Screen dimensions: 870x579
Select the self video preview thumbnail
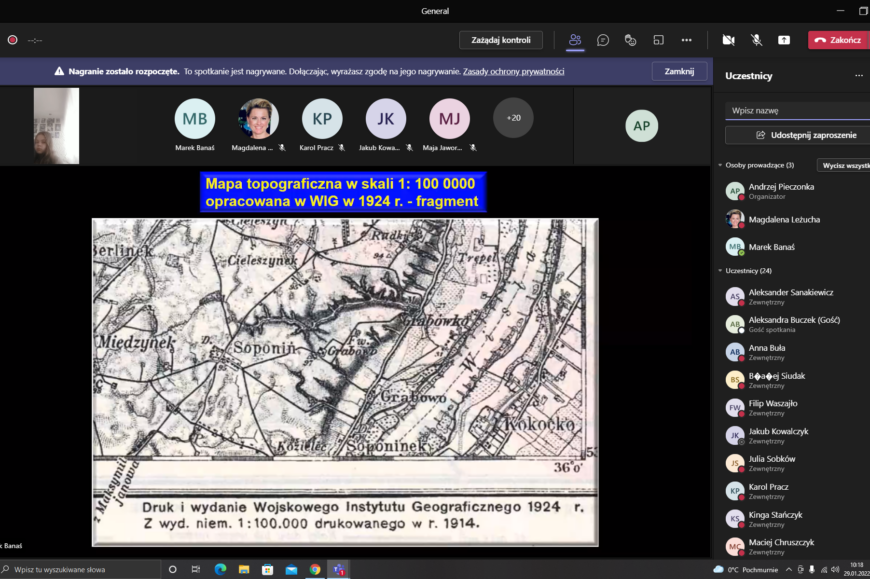coord(56,126)
